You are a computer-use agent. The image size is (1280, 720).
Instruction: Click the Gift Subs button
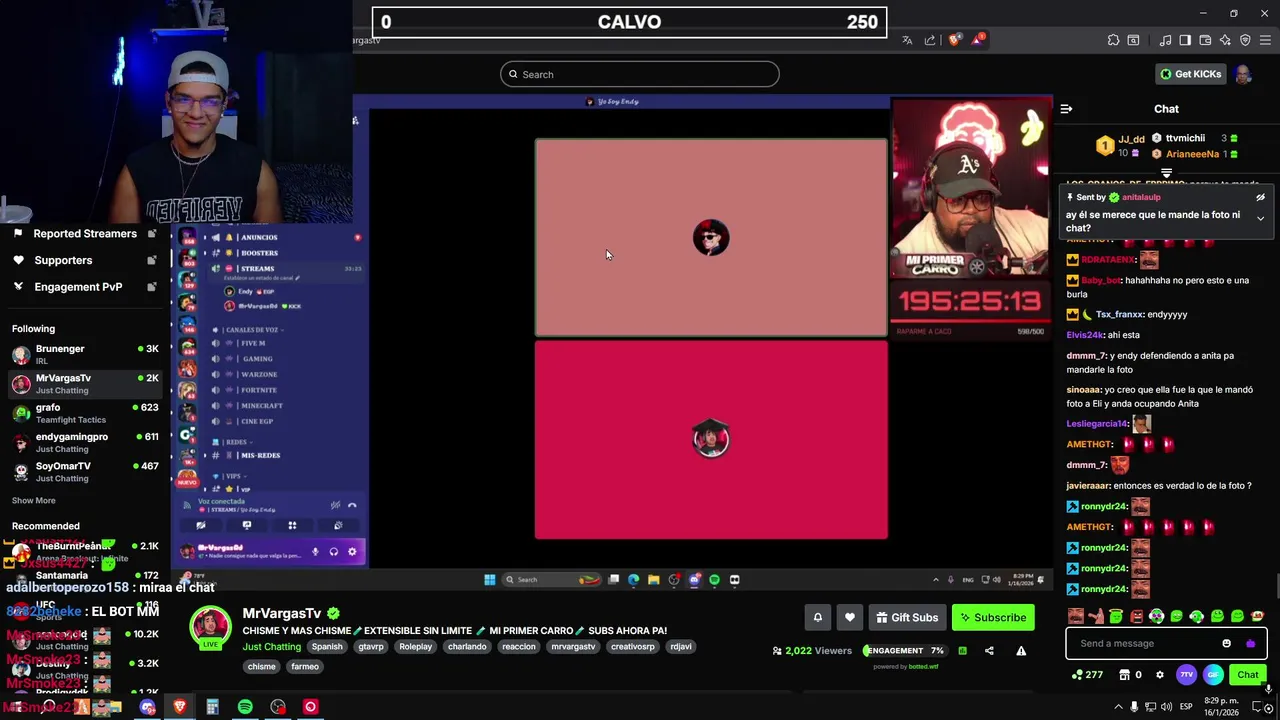906,618
